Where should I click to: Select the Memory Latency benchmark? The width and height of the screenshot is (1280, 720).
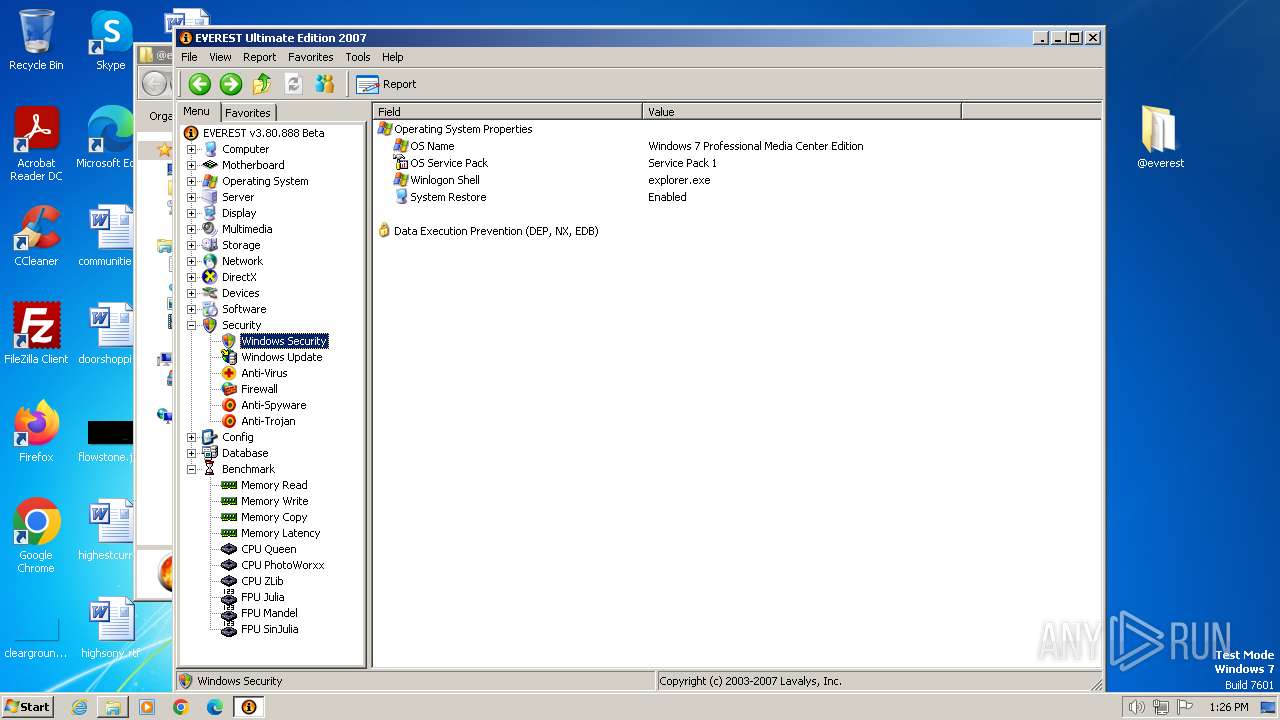280,533
